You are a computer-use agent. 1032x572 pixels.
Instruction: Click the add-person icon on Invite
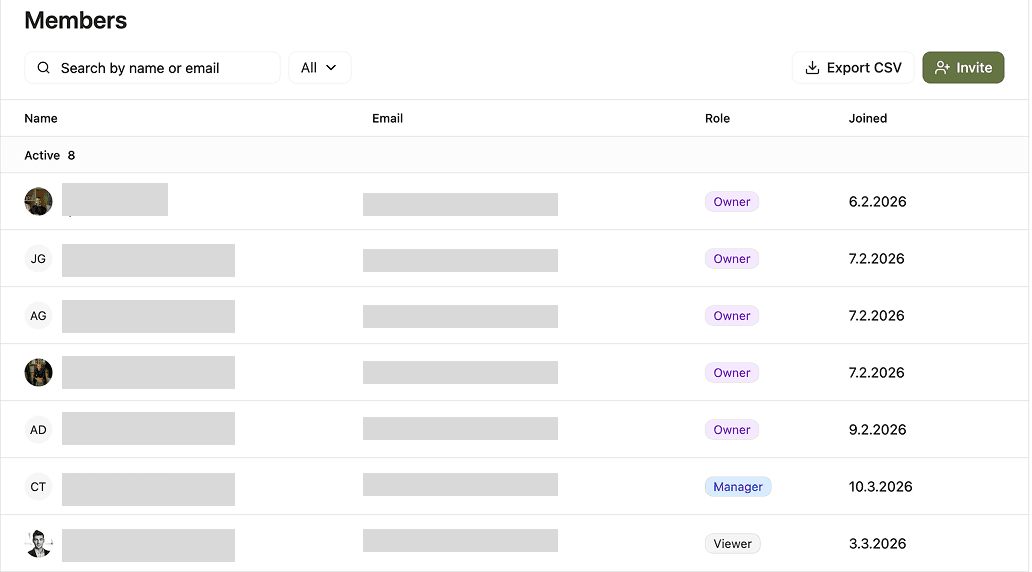pyautogui.click(x=942, y=68)
